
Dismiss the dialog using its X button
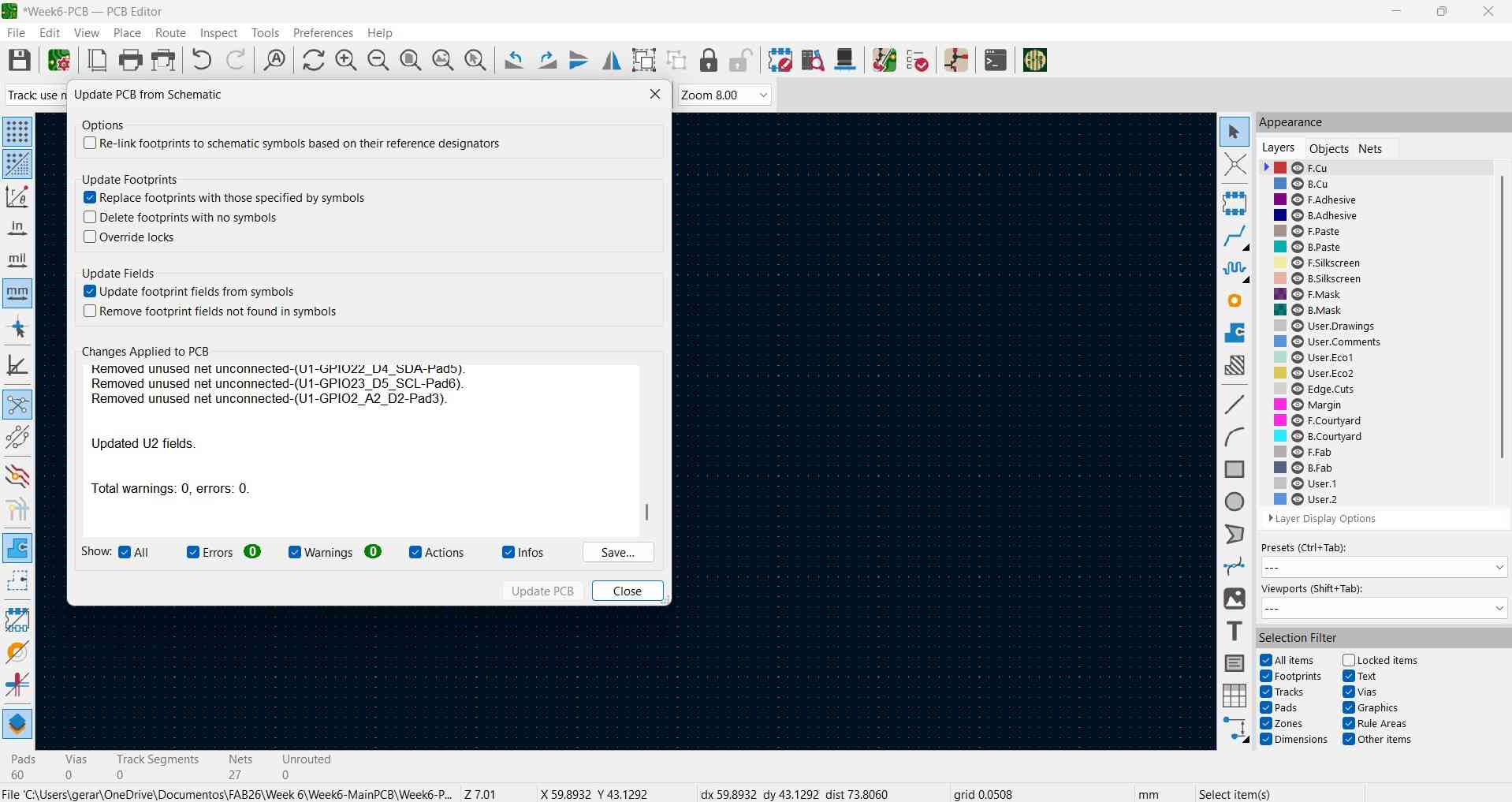click(x=654, y=94)
